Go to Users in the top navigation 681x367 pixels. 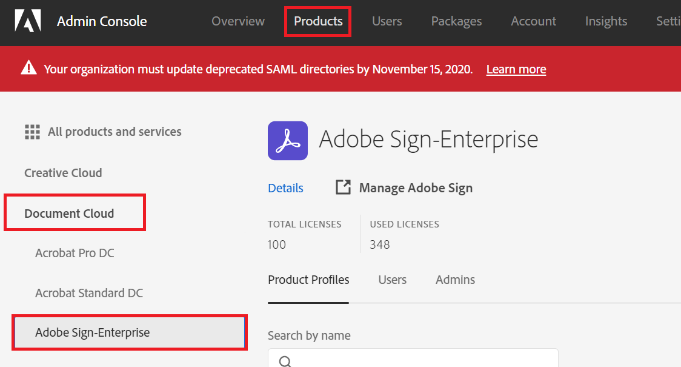tap(387, 21)
